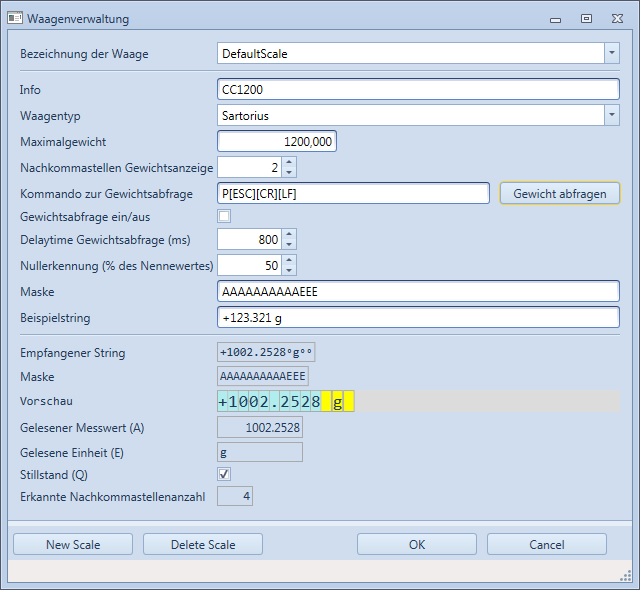Enable the Gewichtsabfrage ein/aus checkbox

pyautogui.click(x=225, y=216)
